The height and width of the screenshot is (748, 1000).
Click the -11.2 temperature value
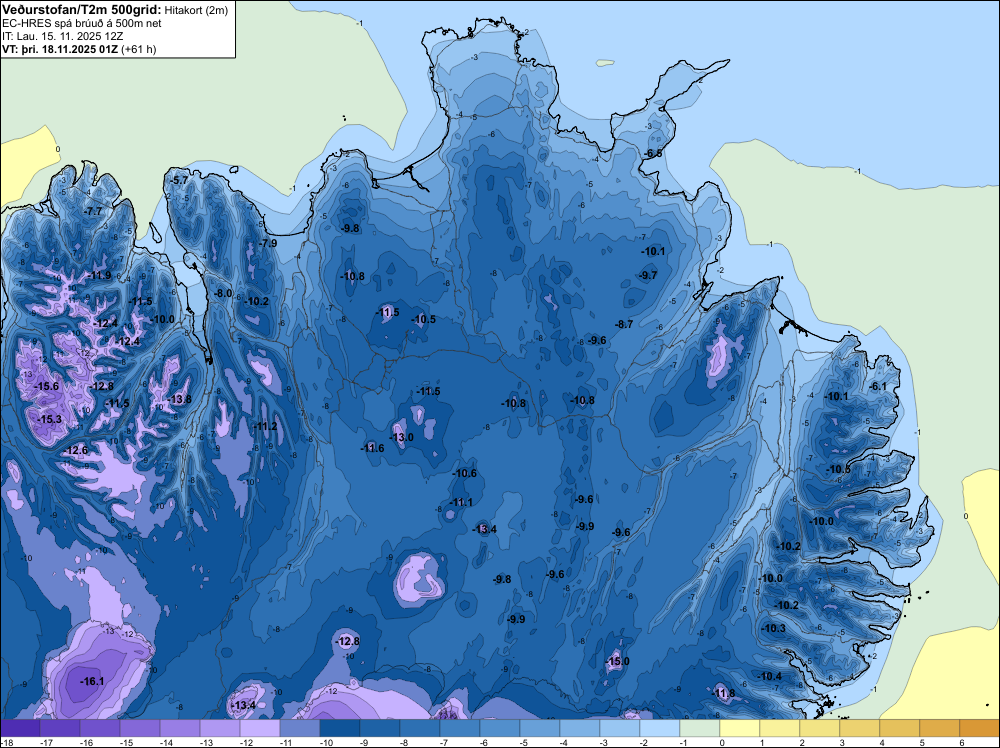[x=265, y=427]
